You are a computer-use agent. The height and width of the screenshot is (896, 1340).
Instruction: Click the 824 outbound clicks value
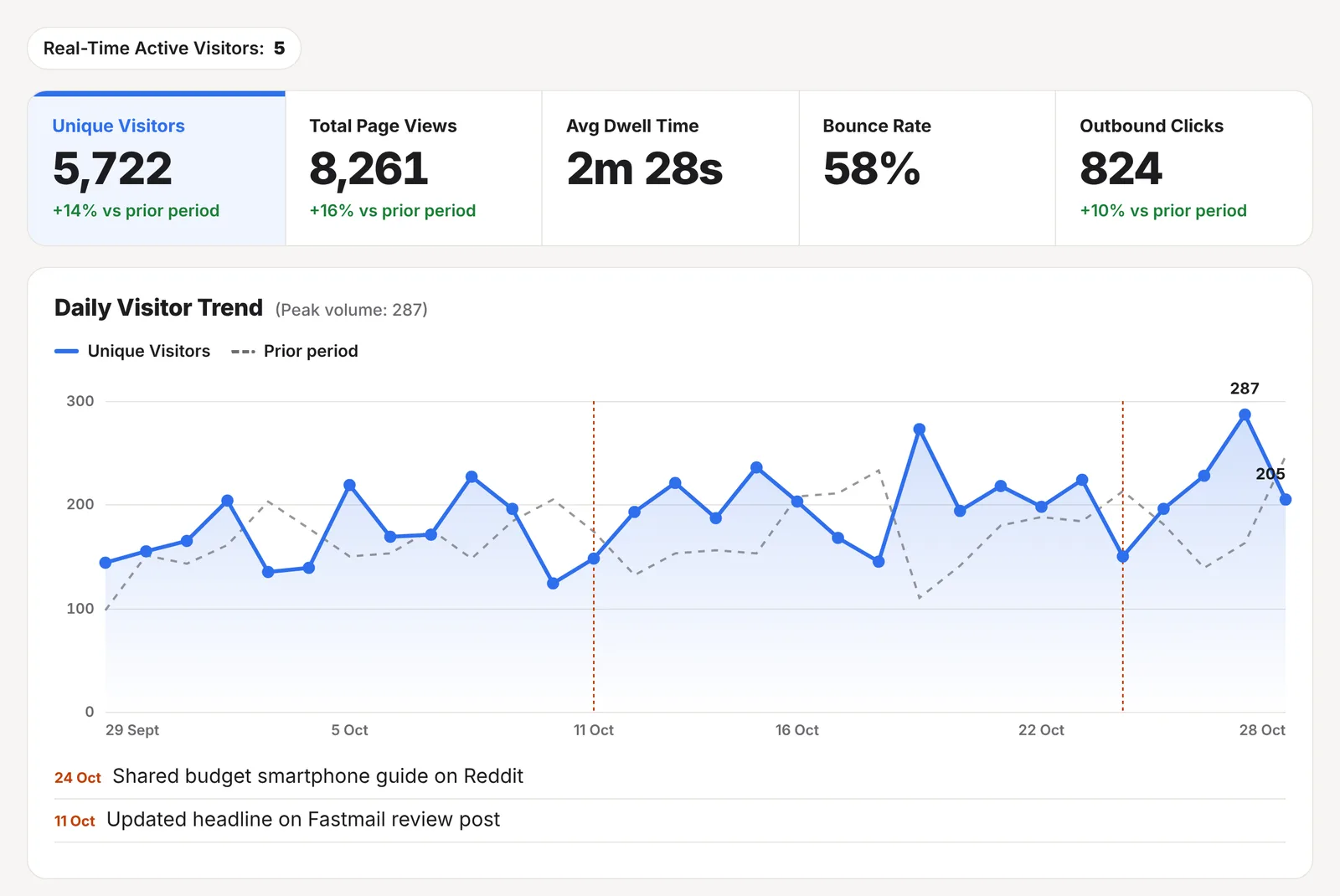(1121, 169)
